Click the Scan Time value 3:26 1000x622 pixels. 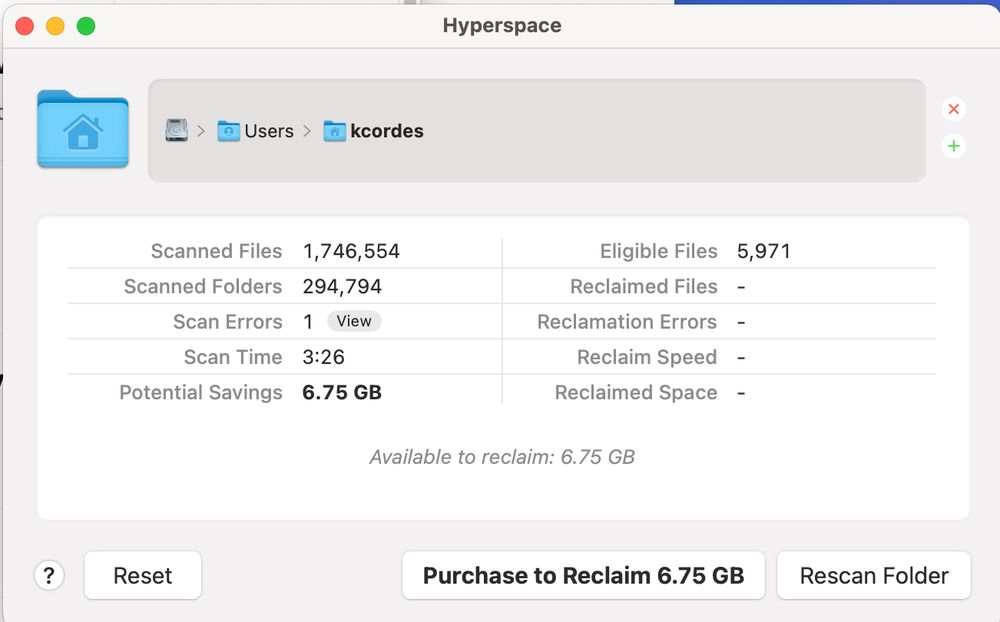[323, 357]
